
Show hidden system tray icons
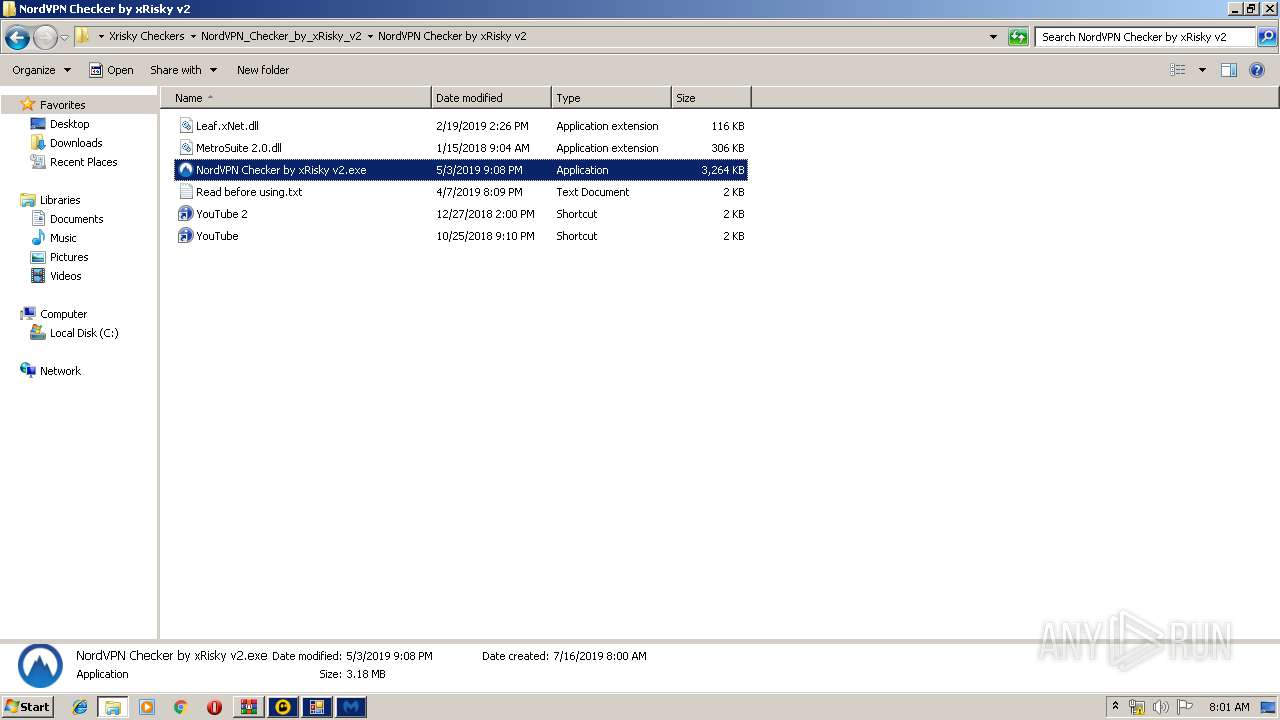[1116, 707]
